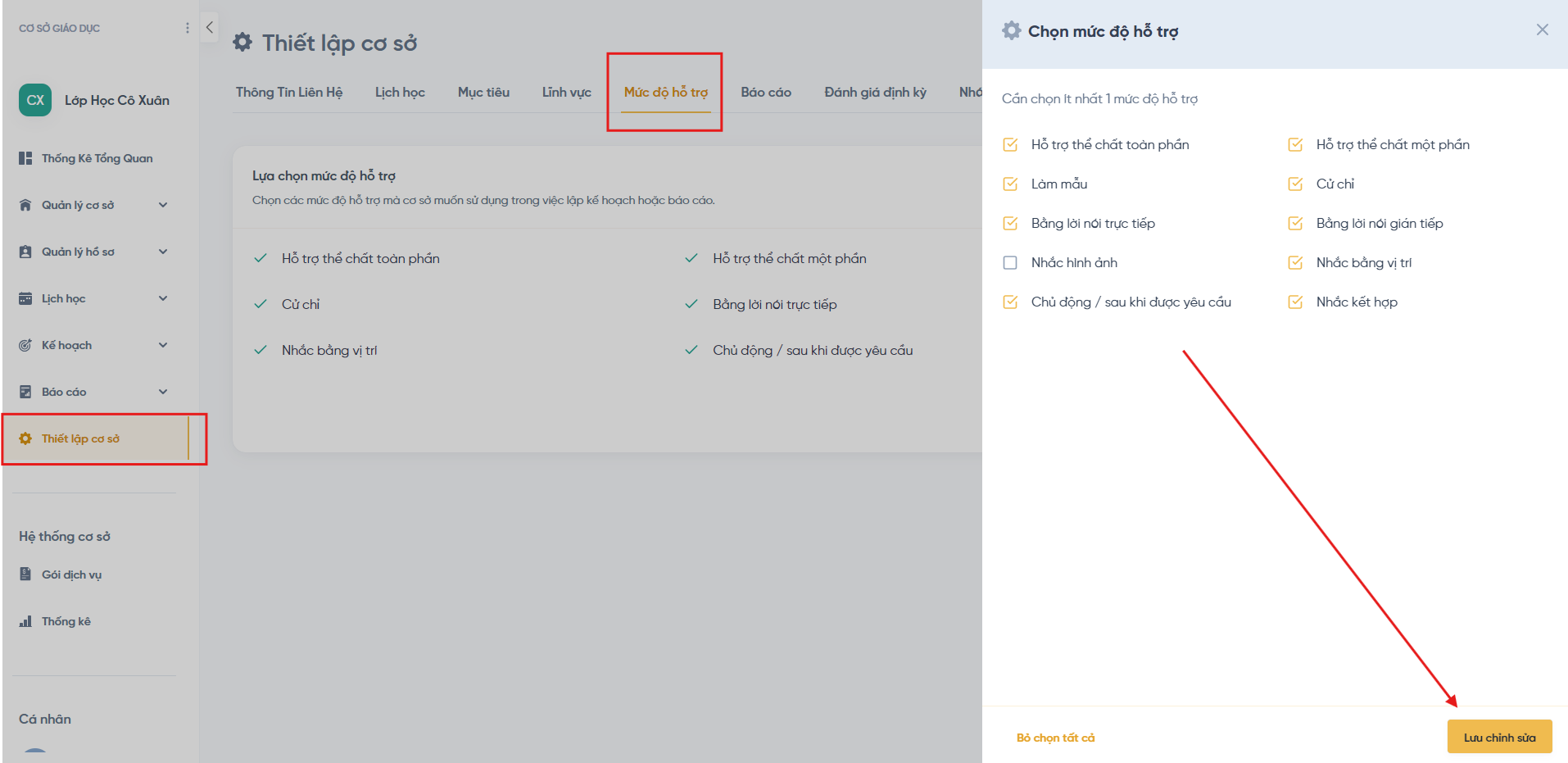
Task: Expand the Kế hoạch sidebar chevron
Action: click(163, 345)
